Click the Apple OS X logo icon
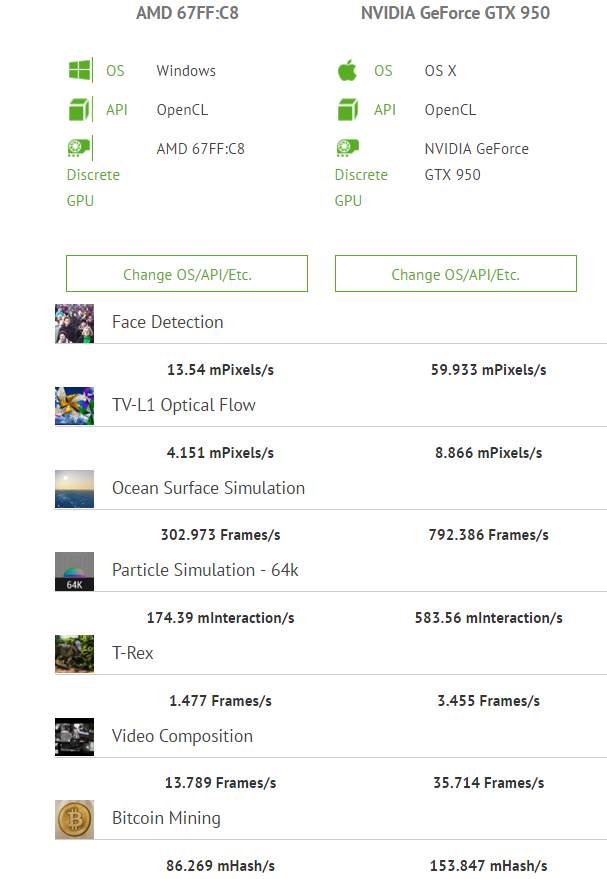Image resolution: width=607 pixels, height=879 pixels. click(x=347, y=71)
